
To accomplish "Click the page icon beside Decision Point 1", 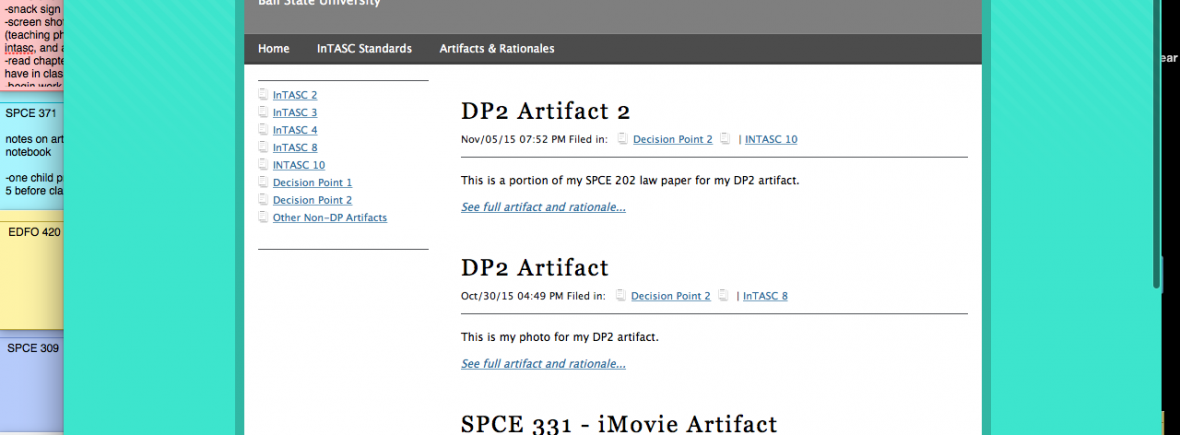I will [x=263, y=183].
